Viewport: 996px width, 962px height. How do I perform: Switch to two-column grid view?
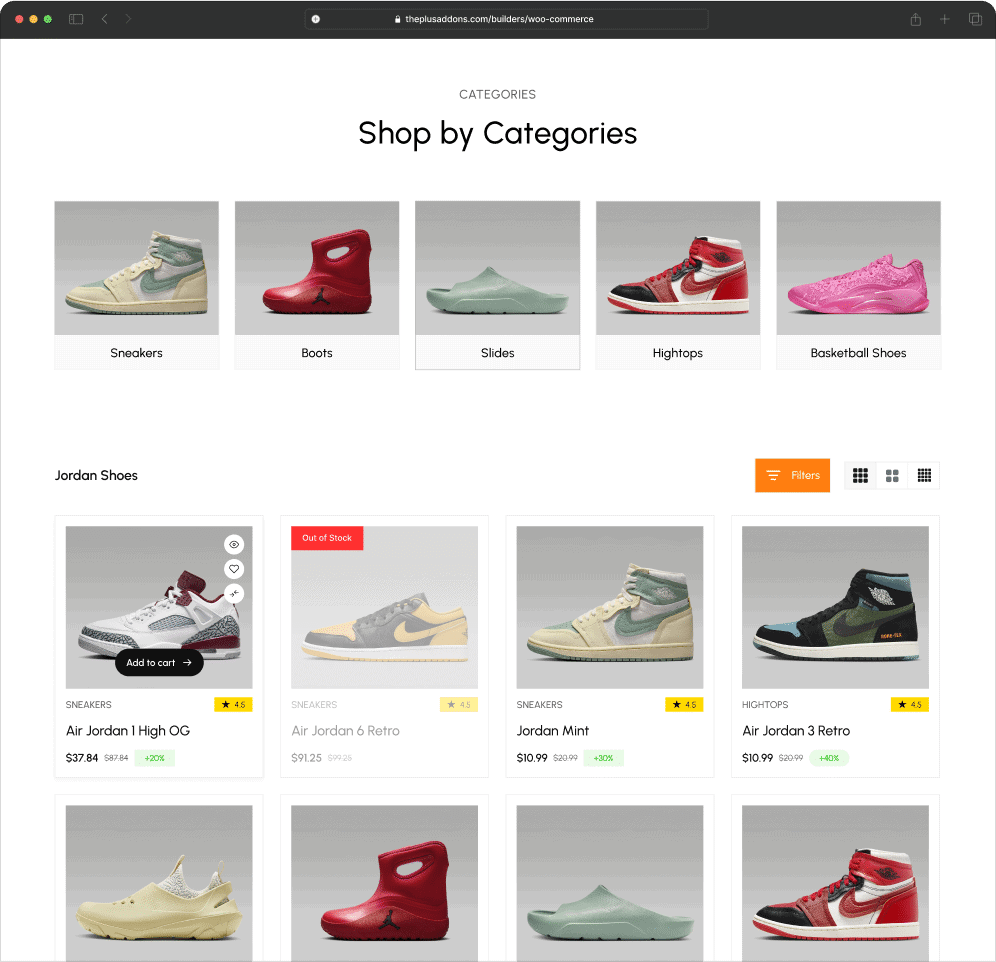[892, 475]
